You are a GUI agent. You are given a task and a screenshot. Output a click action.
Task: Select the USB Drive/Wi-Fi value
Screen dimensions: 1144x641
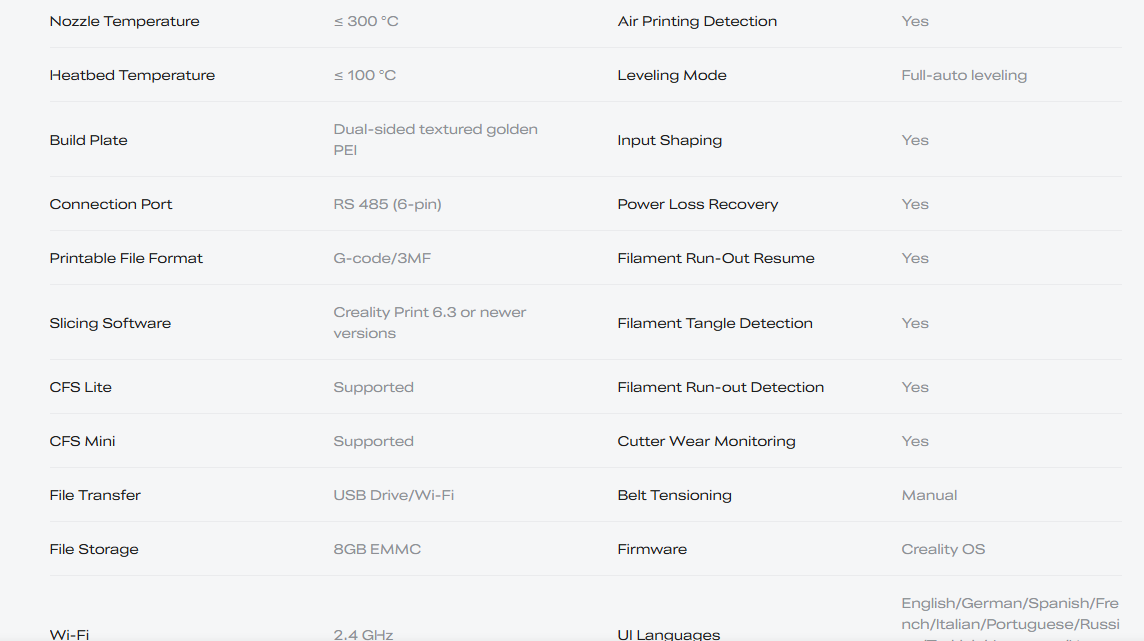(x=393, y=495)
